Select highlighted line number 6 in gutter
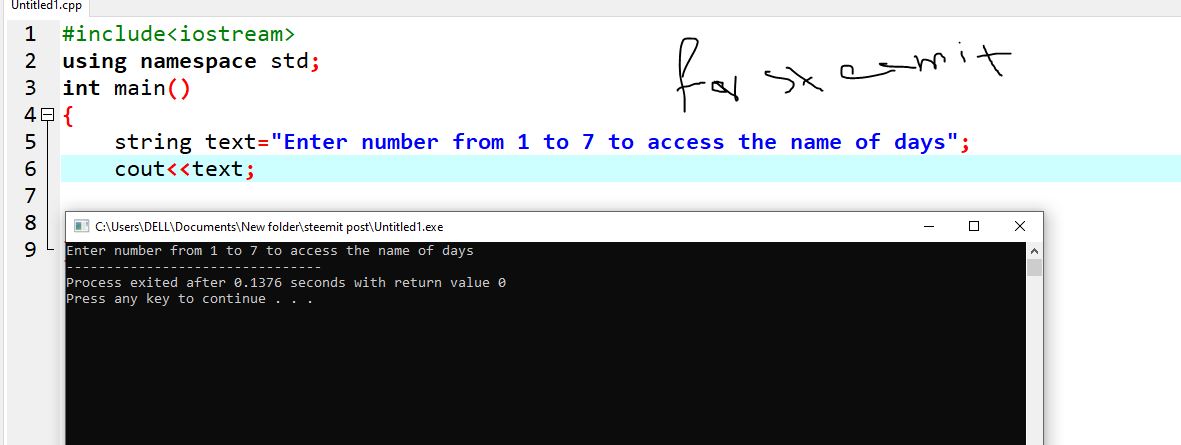 coord(30,169)
